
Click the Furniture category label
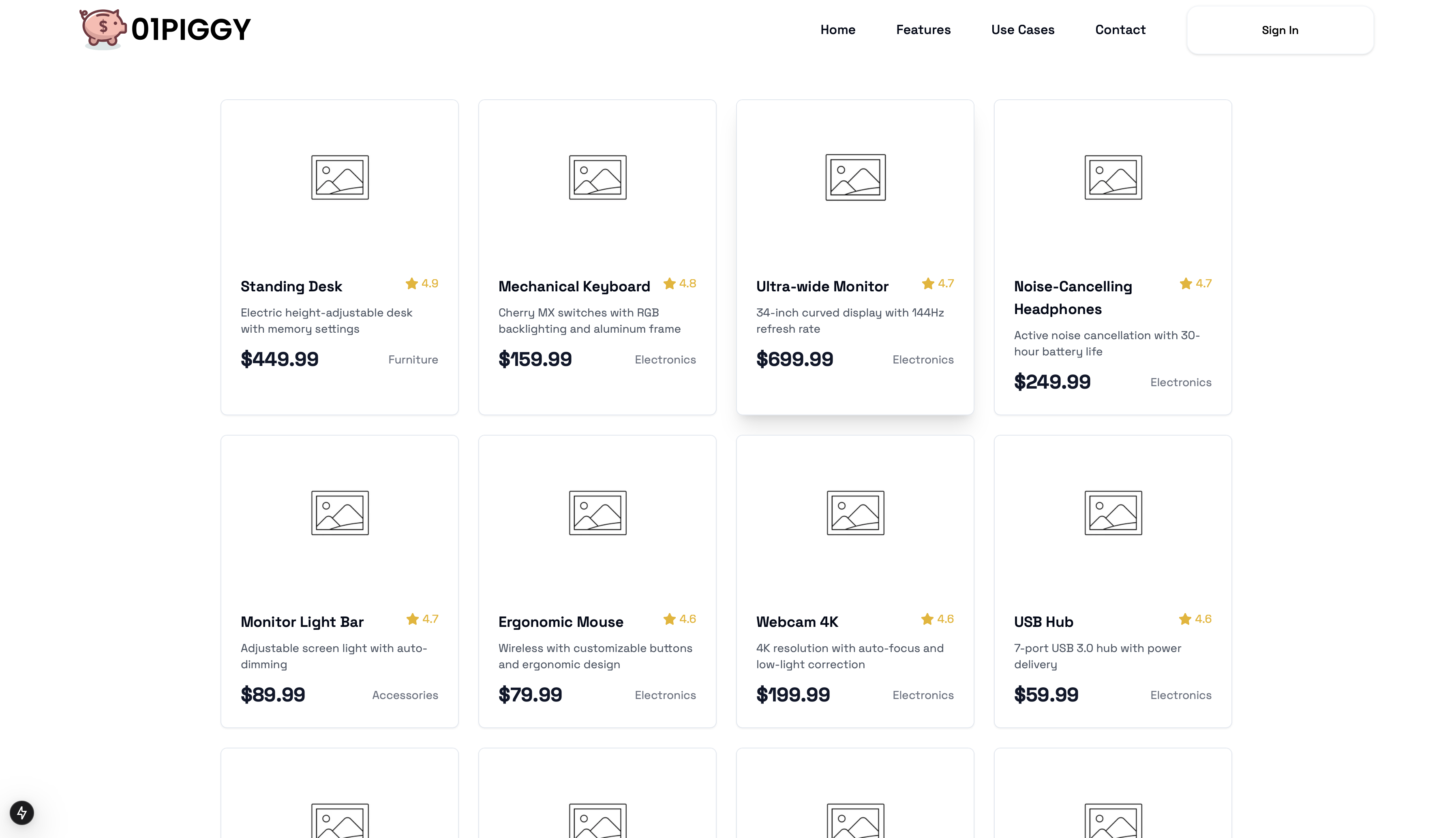(413, 360)
